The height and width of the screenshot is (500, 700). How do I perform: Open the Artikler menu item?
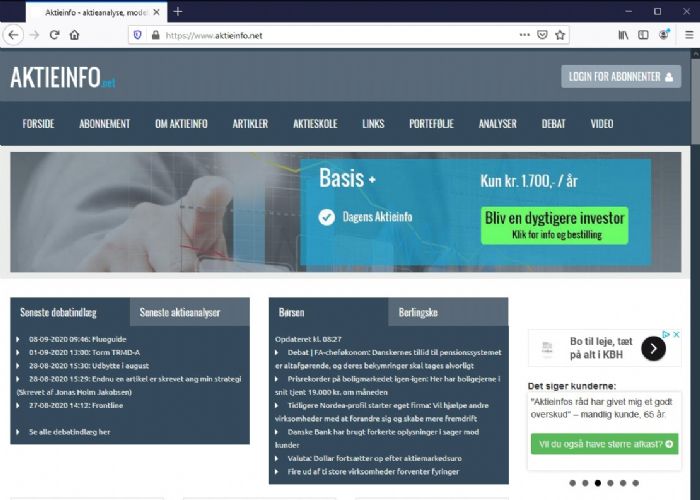[250, 124]
